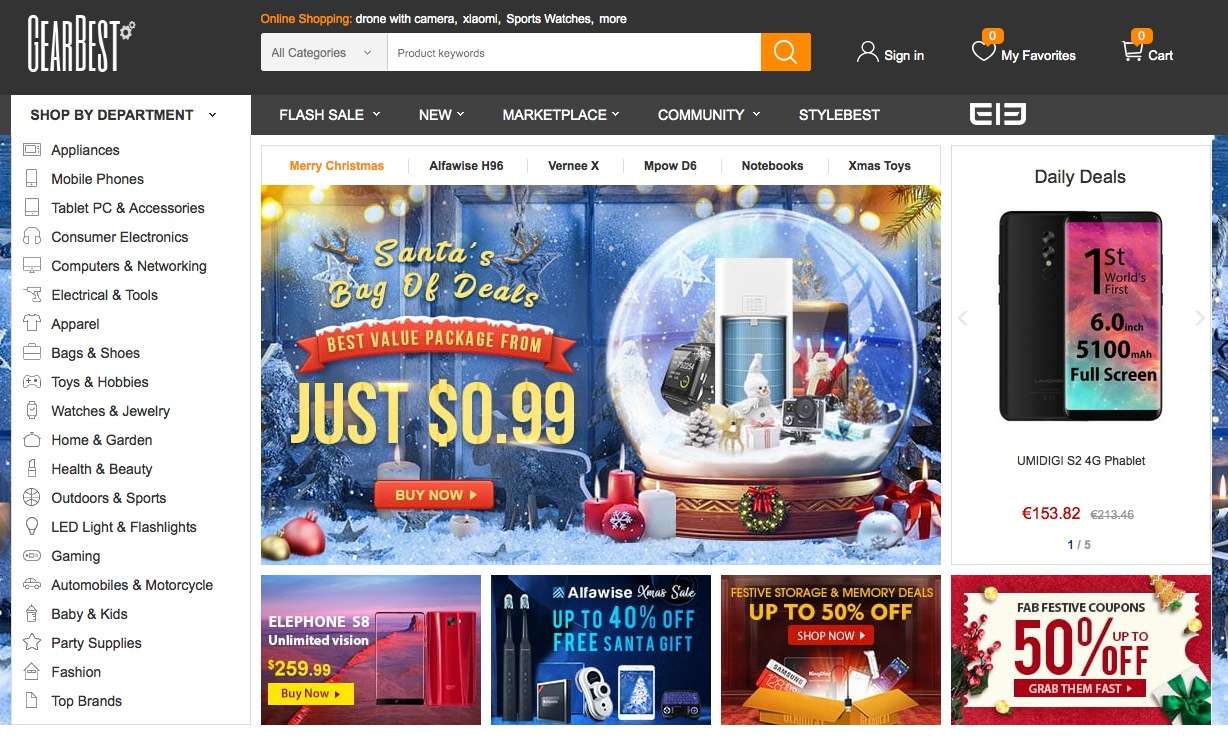Select the Xmas Toys banner tab
The width and height of the screenshot is (1228, 743).
pyautogui.click(x=879, y=166)
